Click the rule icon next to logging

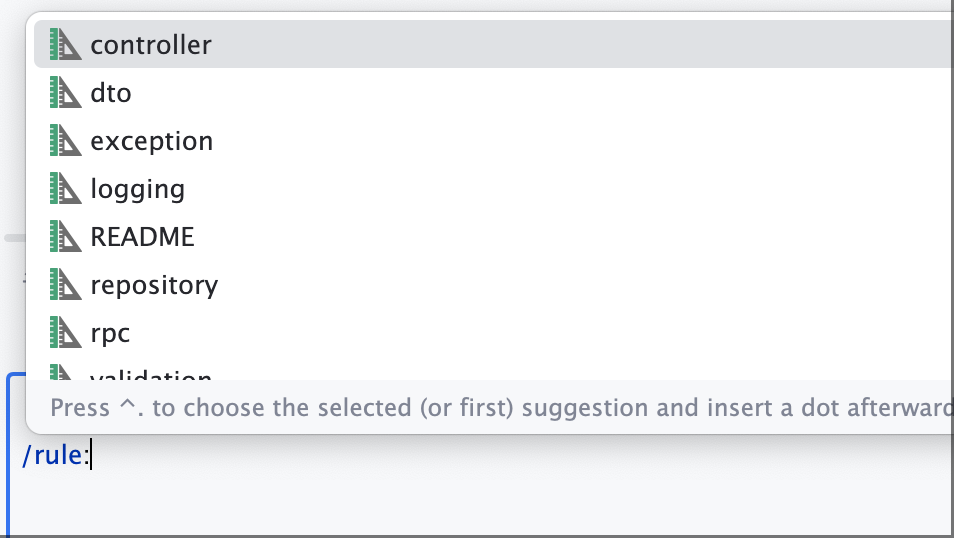click(66, 188)
